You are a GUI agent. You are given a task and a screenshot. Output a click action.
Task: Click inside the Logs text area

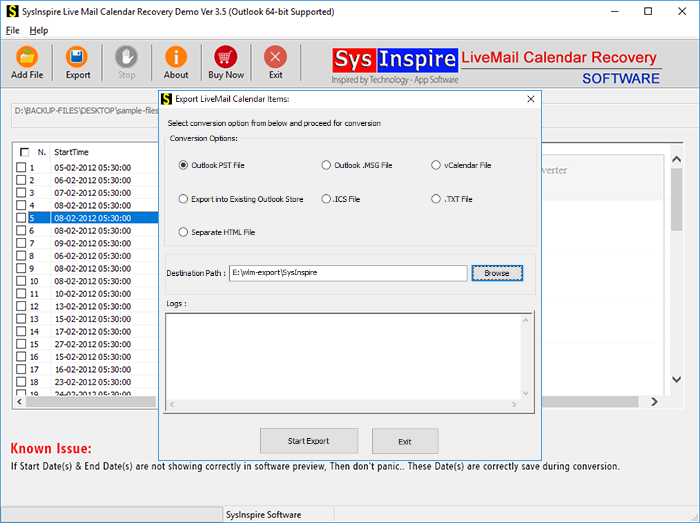tap(343, 357)
